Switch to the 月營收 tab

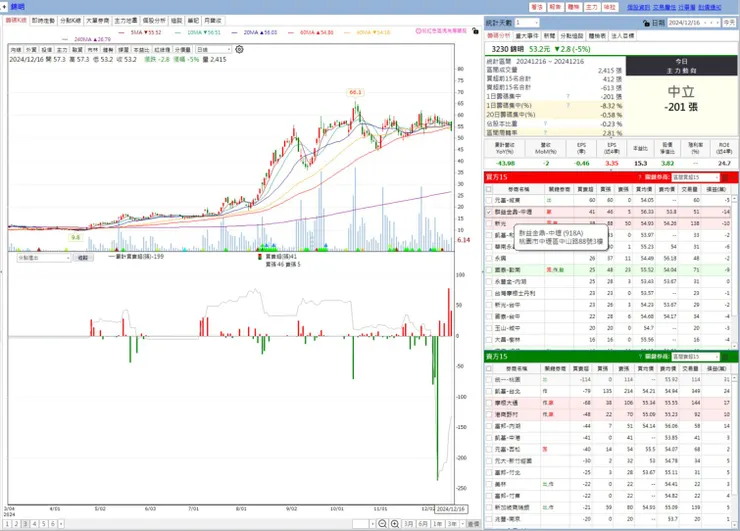pos(213,21)
